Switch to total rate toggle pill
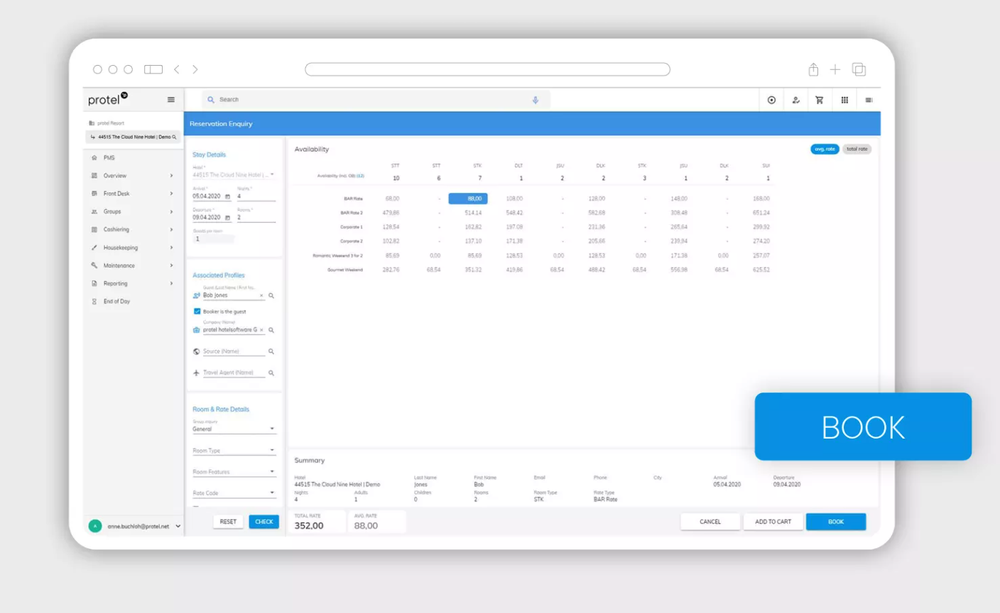This screenshot has height=613, width=1000. click(857, 149)
